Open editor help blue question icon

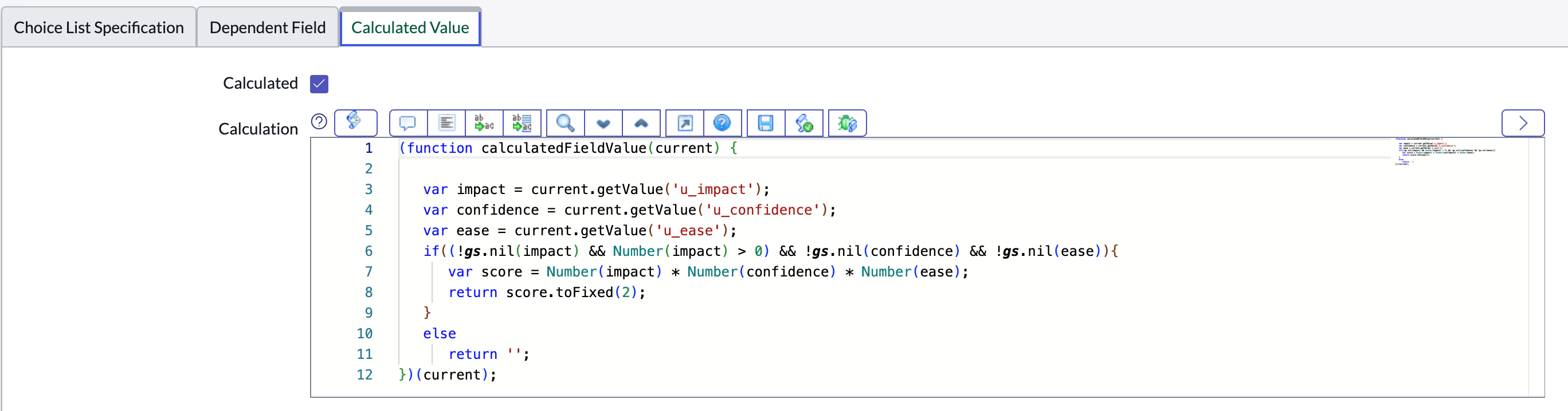click(723, 124)
